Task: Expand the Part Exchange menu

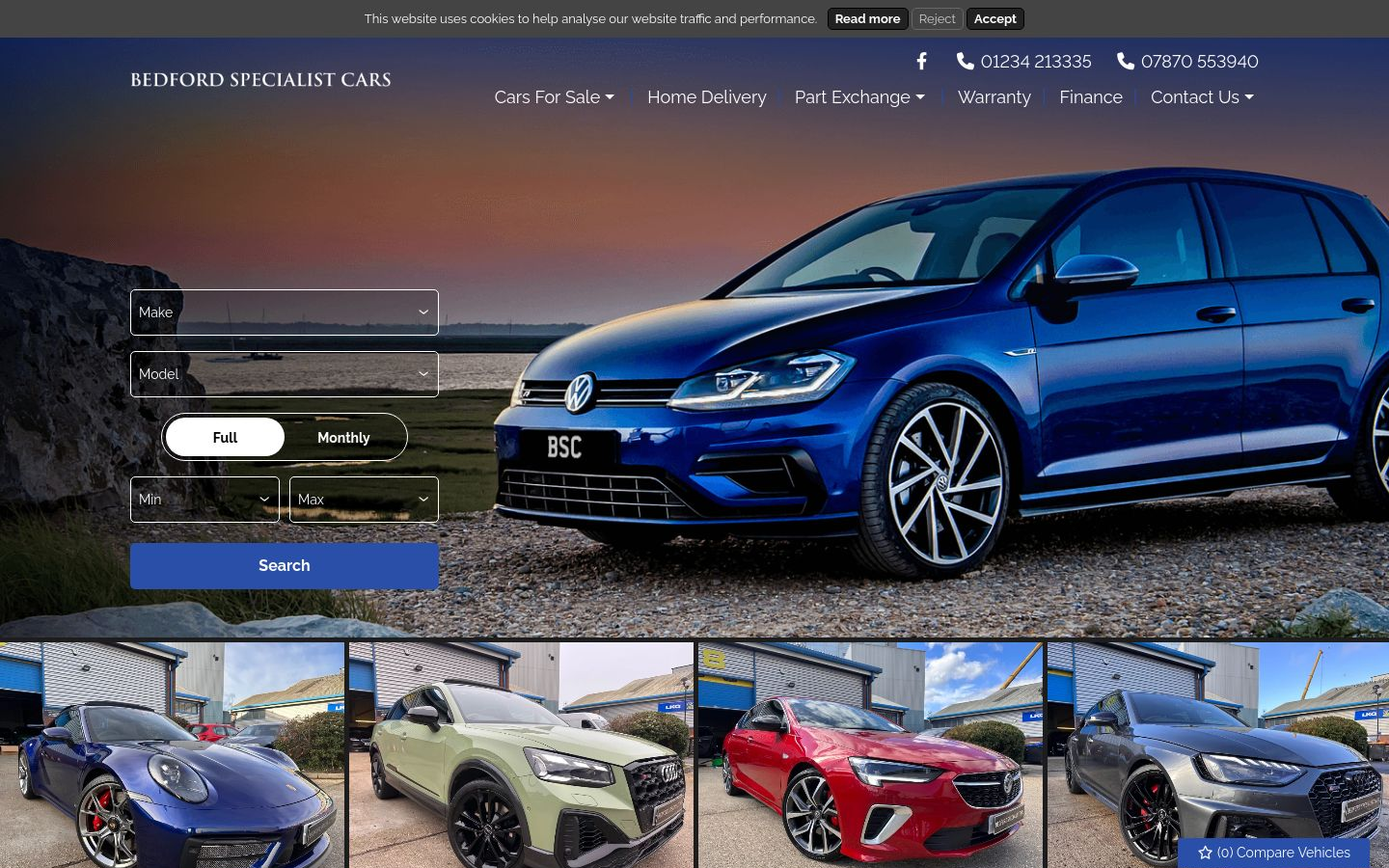Action: [859, 97]
